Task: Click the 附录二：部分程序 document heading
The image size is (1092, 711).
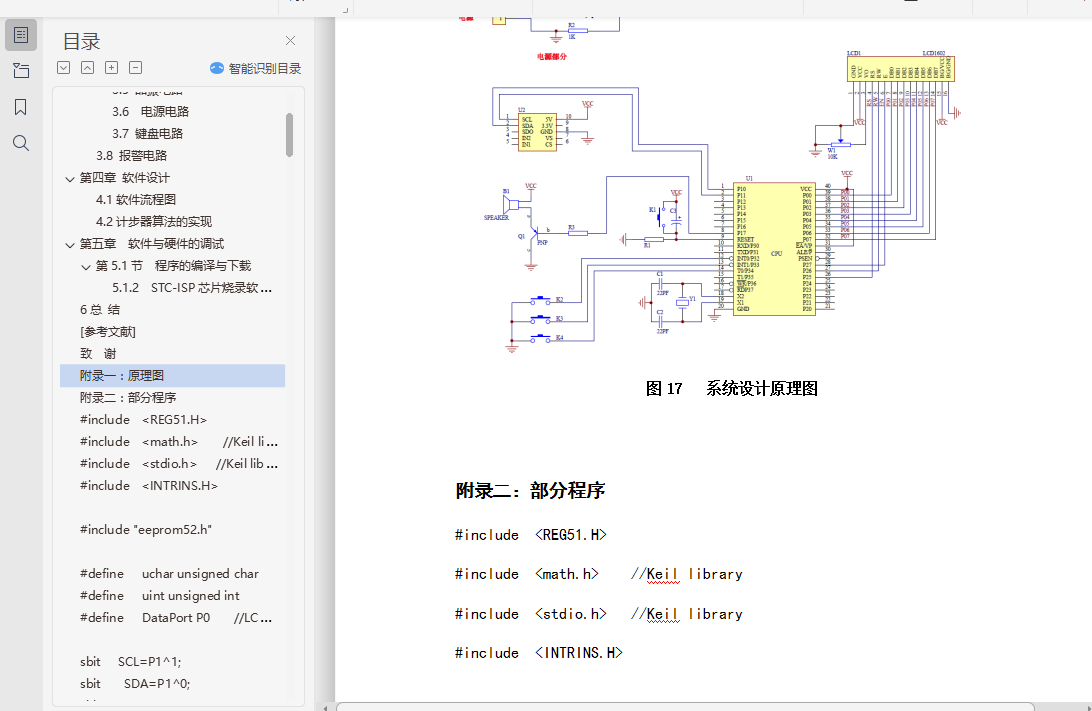Action: coord(530,491)
